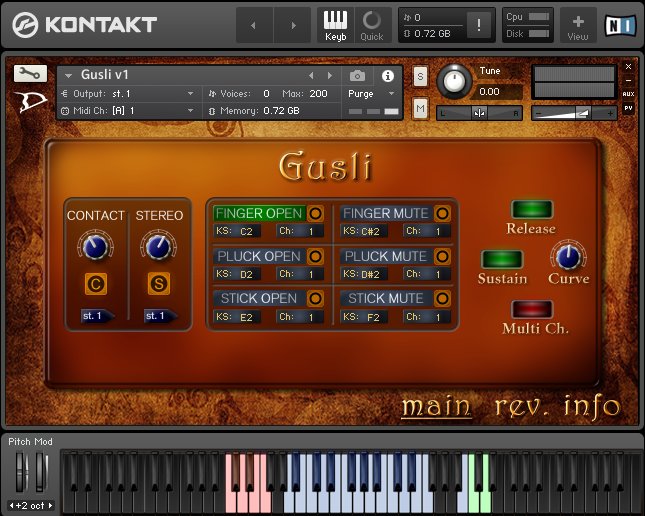Click the Max voices 200 field
Screen dimensions: 645x516
(x=319, y=94)
